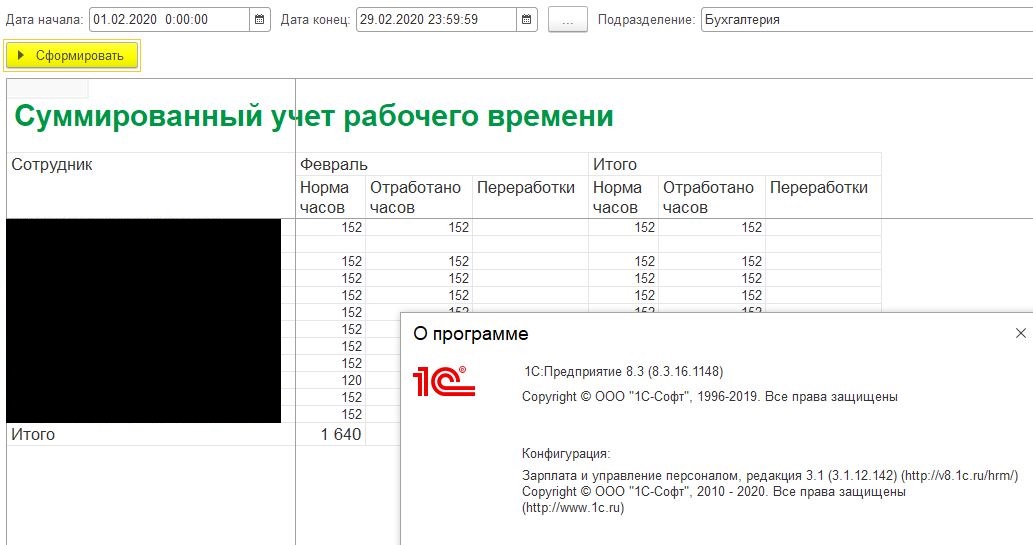Click the yellow Сформировать button
The height and width of the screenshot is (545, 1033).
click(x=72, y=55)
